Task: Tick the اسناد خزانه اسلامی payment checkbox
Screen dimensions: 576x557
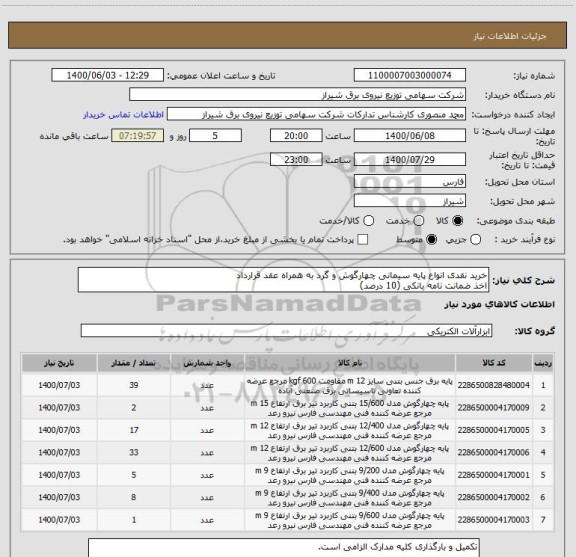Action: [x=363, y=240]
